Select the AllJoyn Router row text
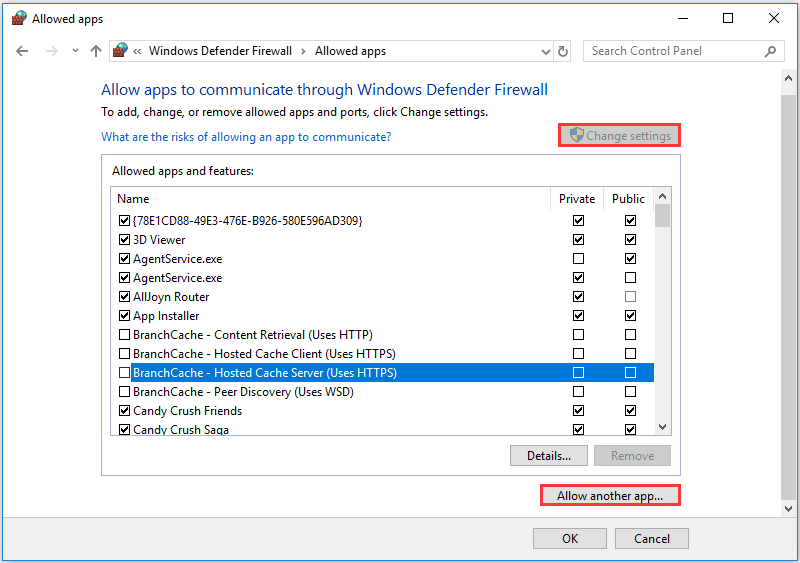 [x=171, y=297]
